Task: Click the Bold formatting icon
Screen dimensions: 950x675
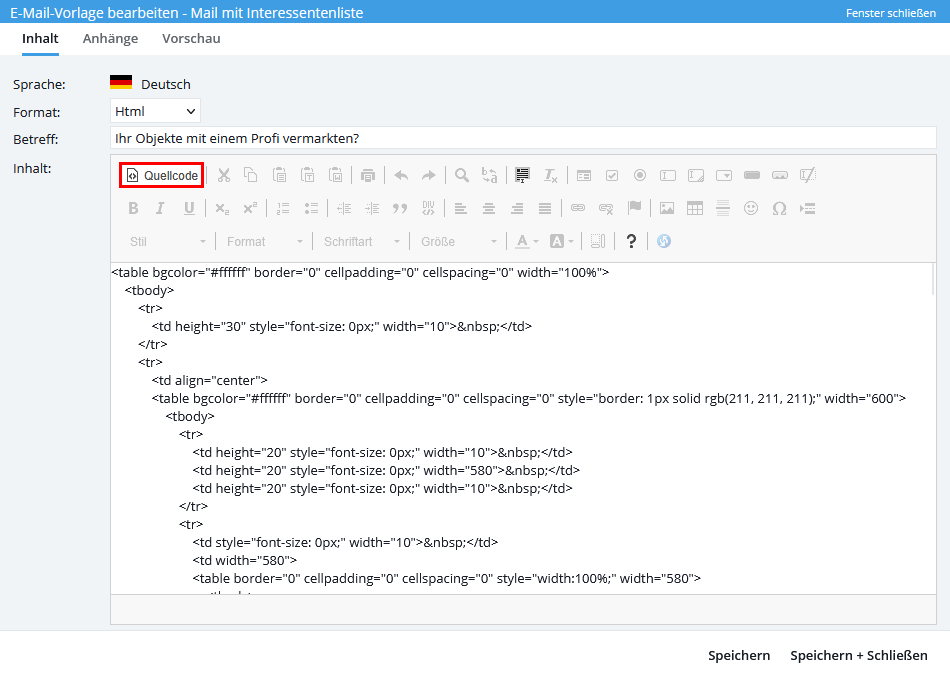Action: coord(133,208)
